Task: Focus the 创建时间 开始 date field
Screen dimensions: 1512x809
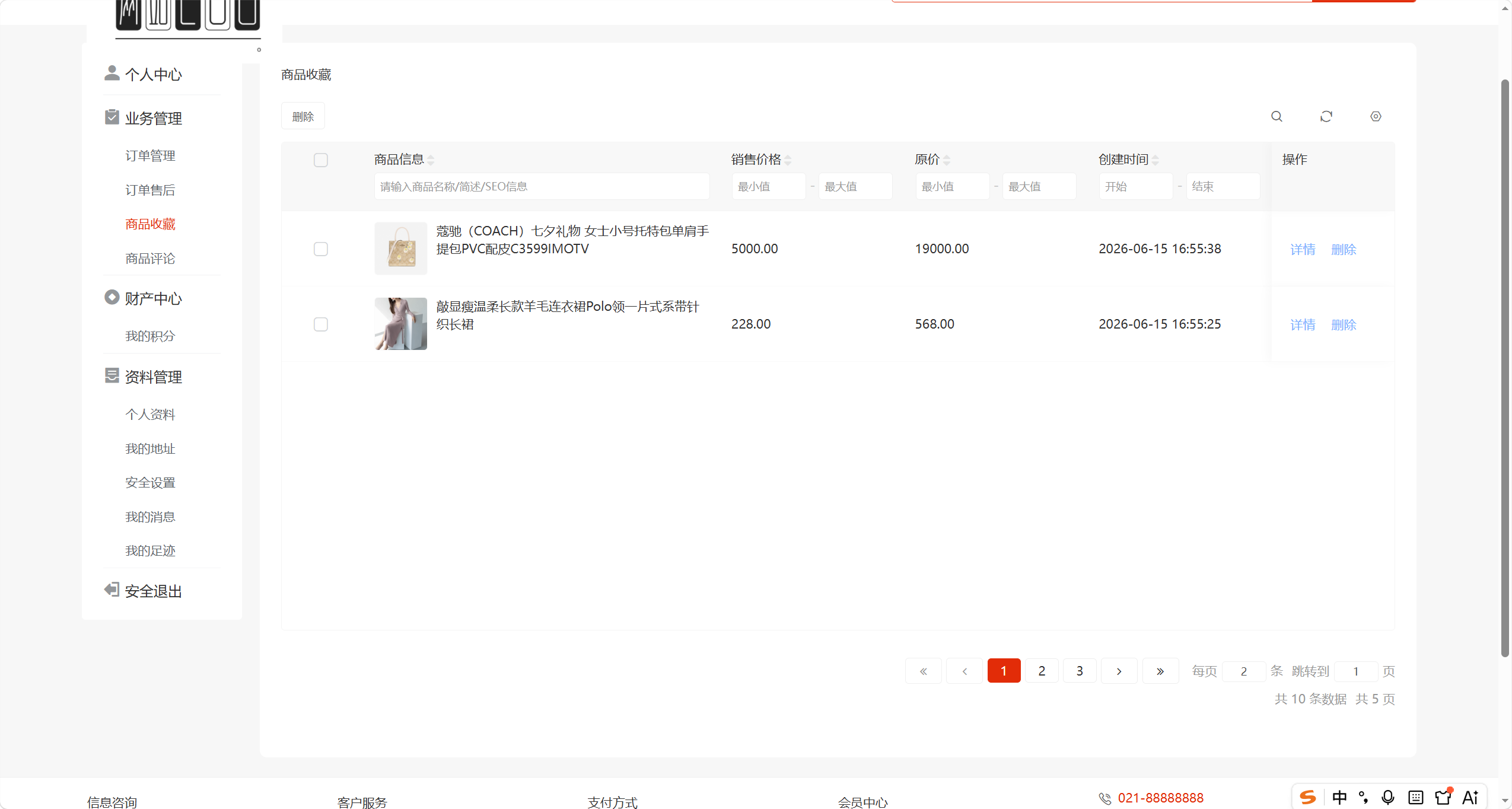Action: pyautogui.click(x=1136, y=186)
